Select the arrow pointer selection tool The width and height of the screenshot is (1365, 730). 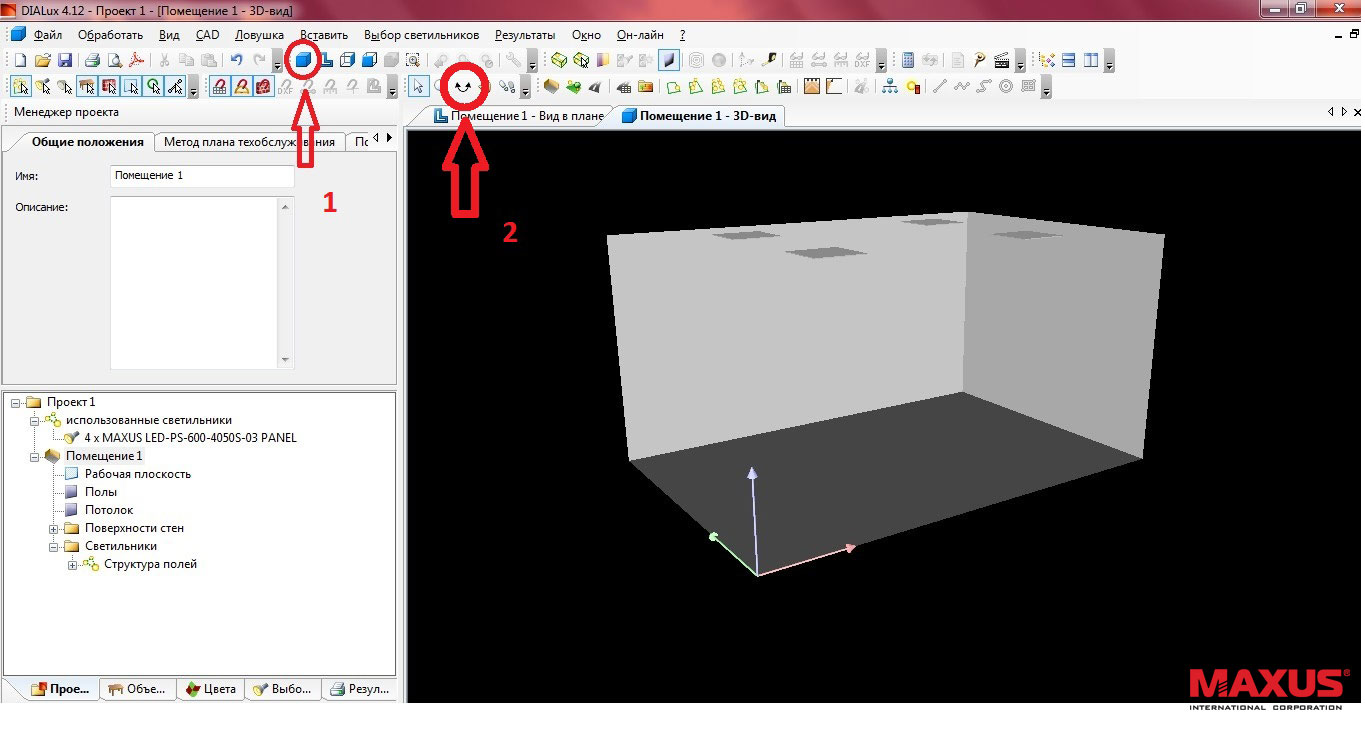(x=420, y=87)
